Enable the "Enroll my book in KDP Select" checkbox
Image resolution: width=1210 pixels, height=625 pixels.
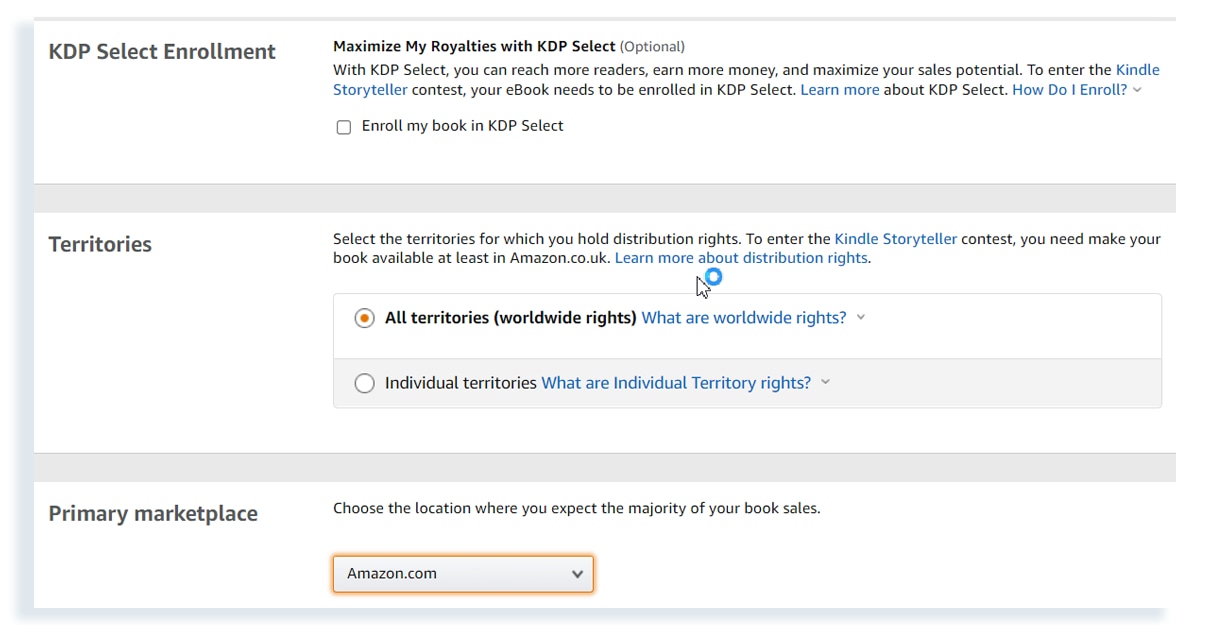coord(344,126)
